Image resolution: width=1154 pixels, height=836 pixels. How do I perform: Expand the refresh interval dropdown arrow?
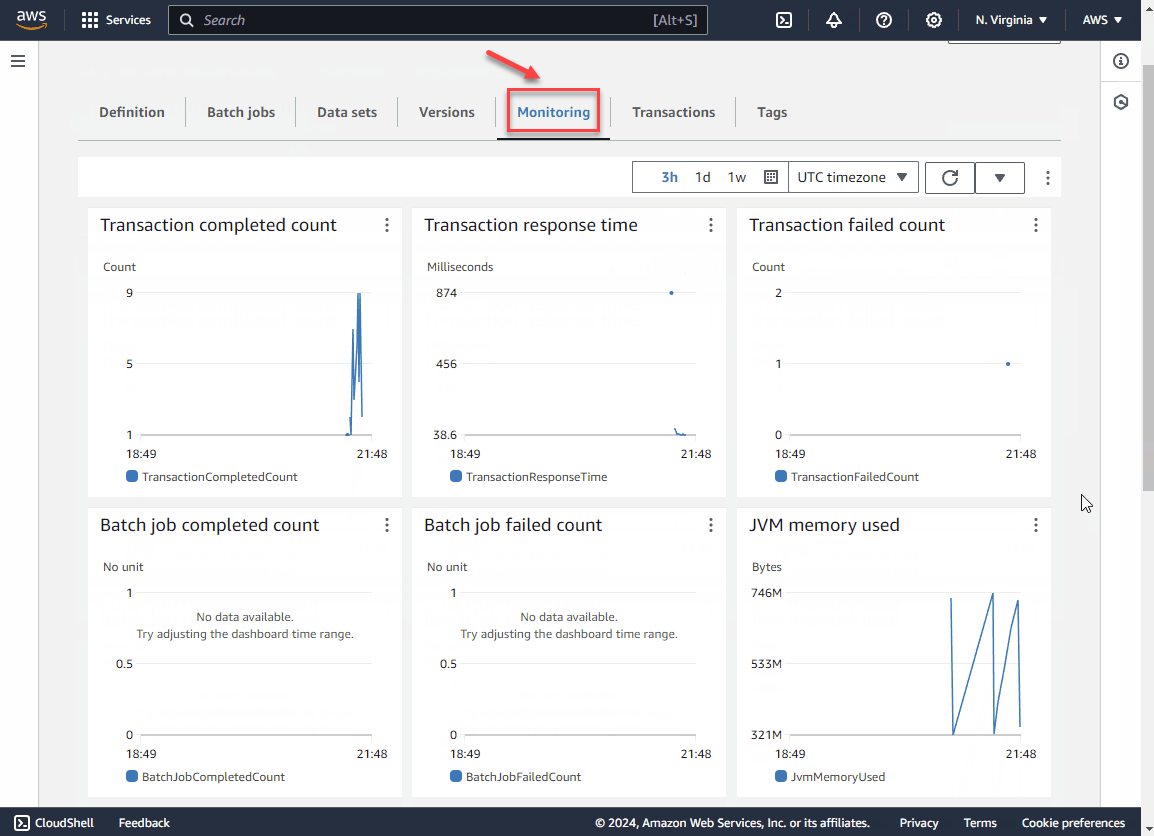point(1000,178)
